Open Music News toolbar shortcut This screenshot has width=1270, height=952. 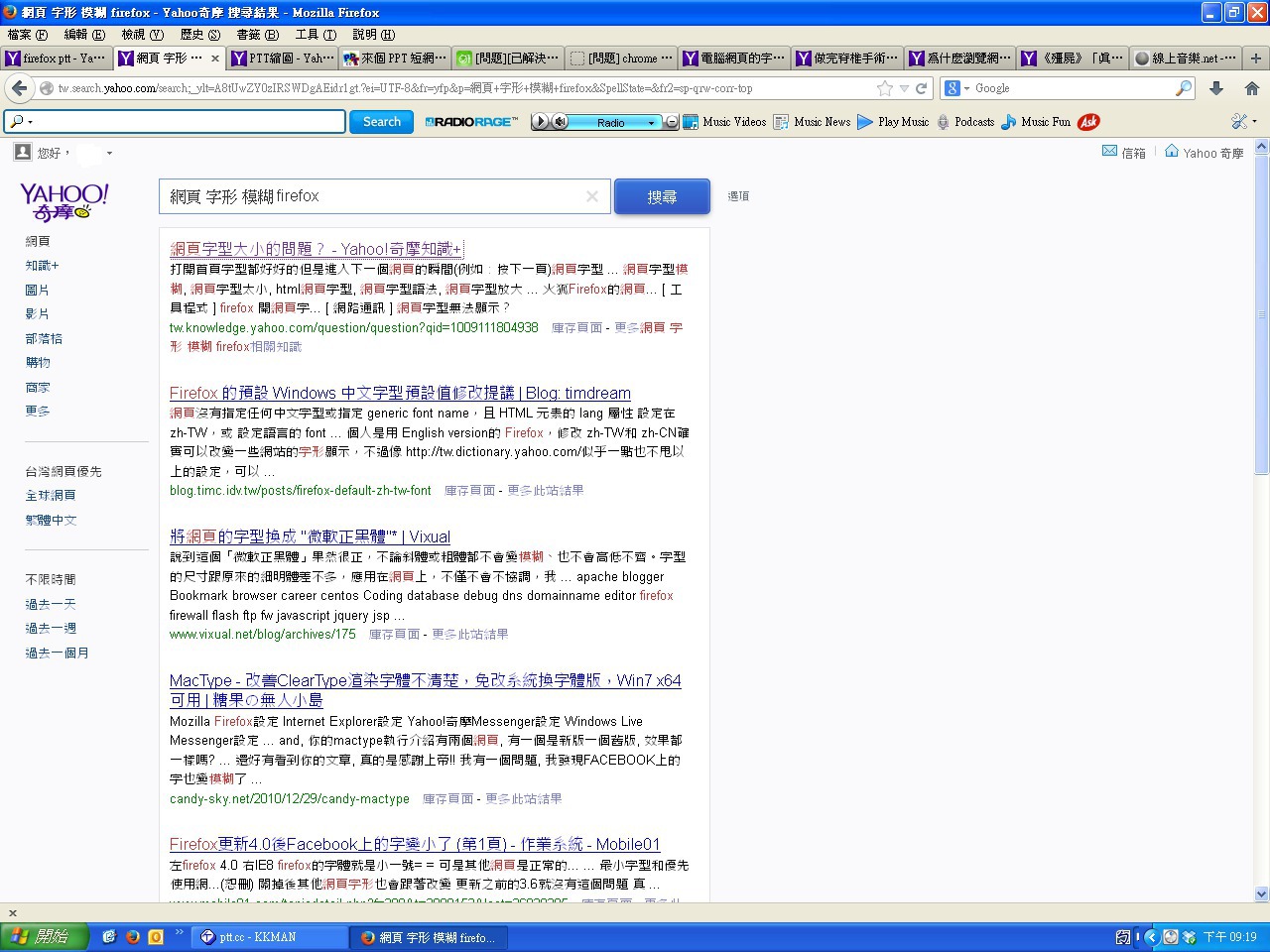[x=812, y=122]
